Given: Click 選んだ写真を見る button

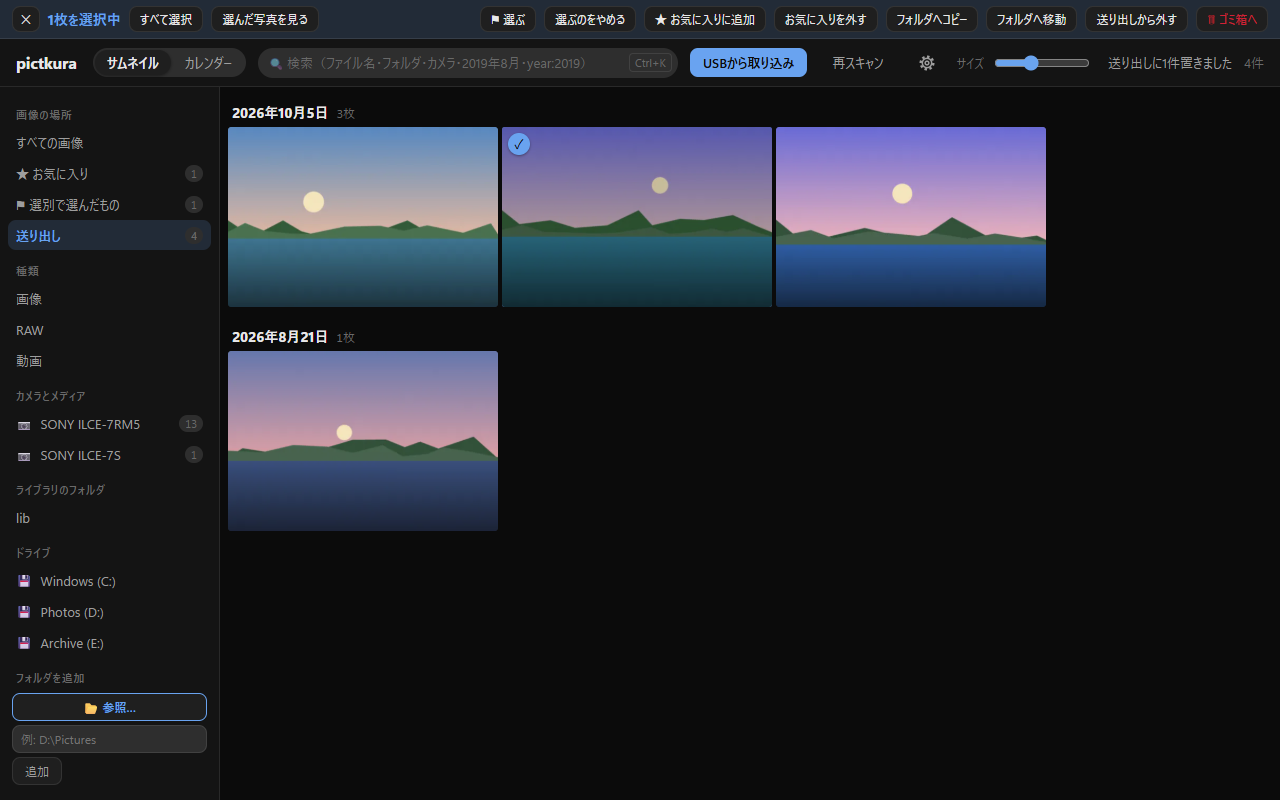Looking at the screenshot, I should pyautogui.click(x=265, y=19).
